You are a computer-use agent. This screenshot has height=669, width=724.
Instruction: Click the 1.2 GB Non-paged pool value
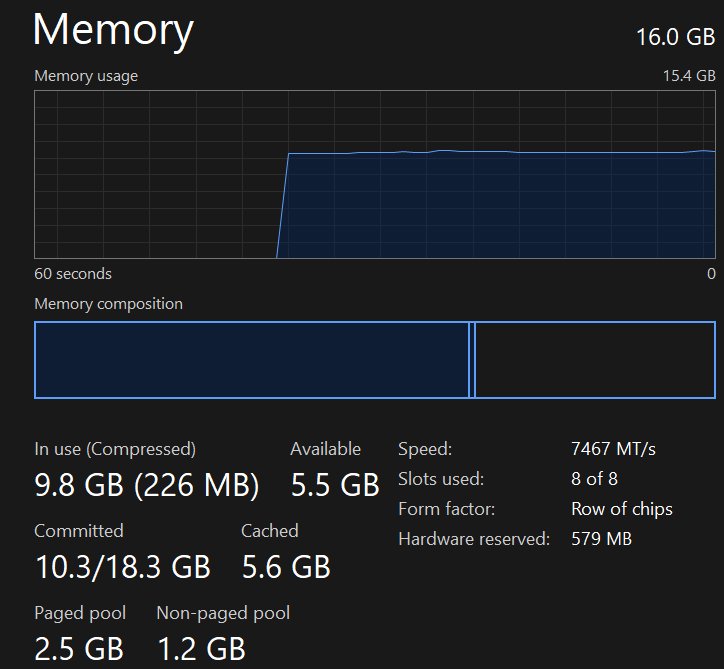(201, 649)
